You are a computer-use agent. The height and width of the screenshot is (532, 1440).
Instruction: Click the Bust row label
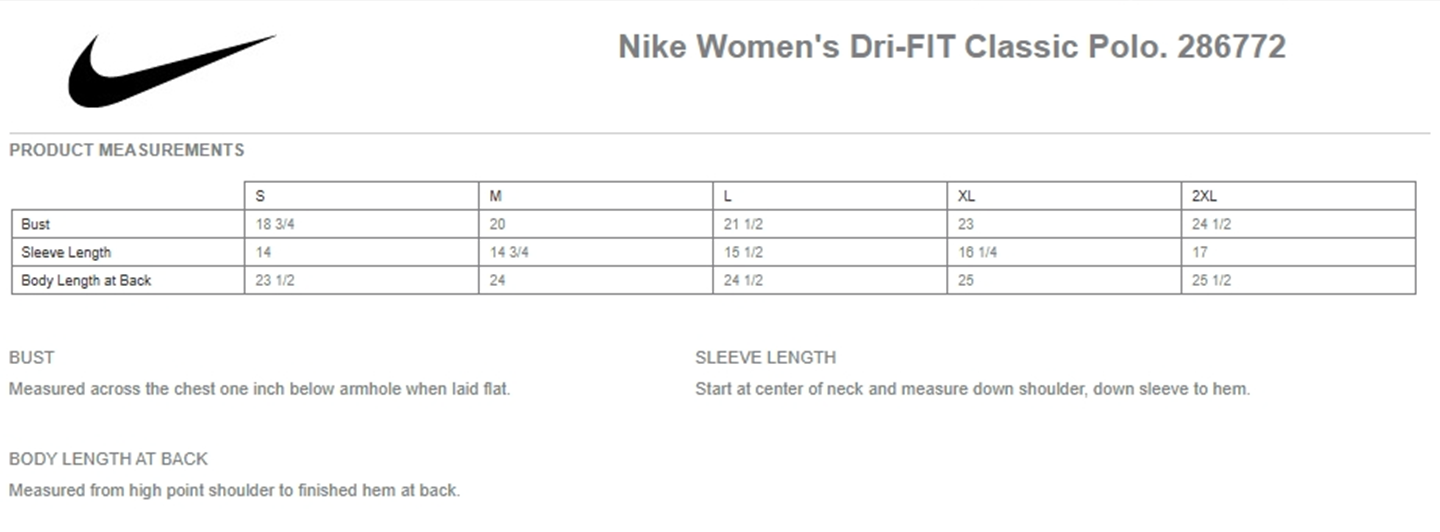point(128,224)
